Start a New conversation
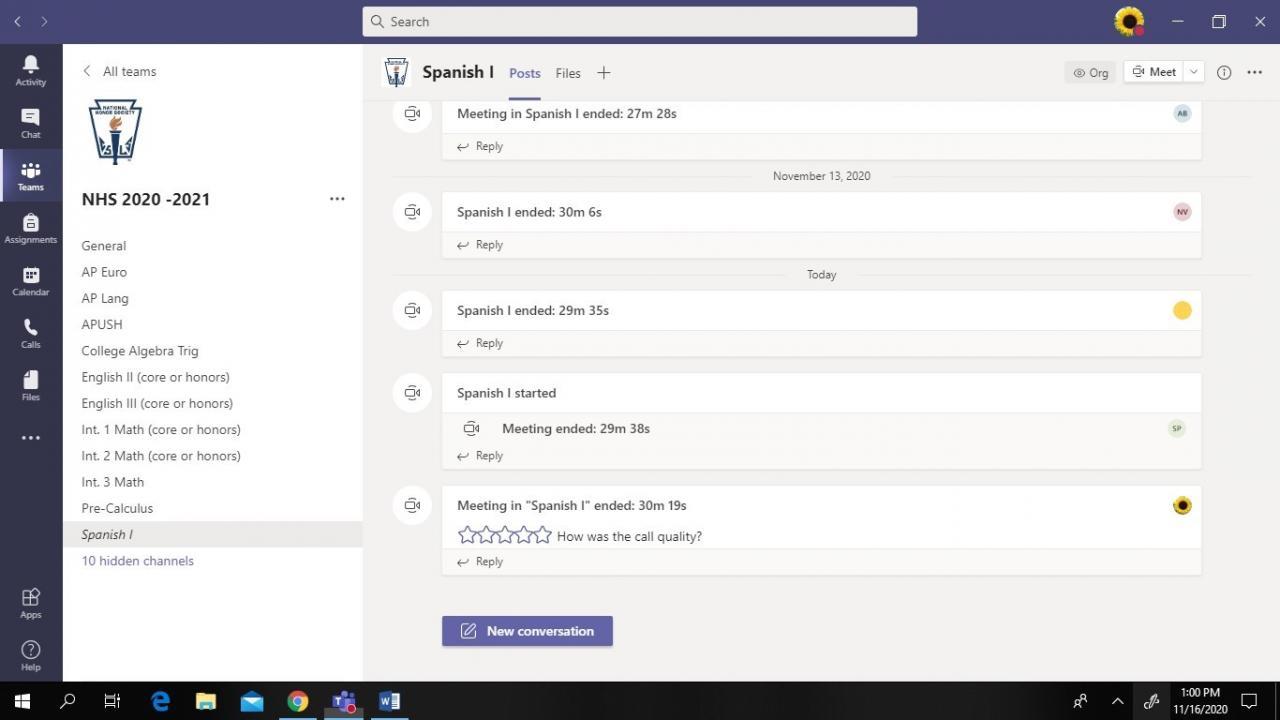 coord(527,631)
